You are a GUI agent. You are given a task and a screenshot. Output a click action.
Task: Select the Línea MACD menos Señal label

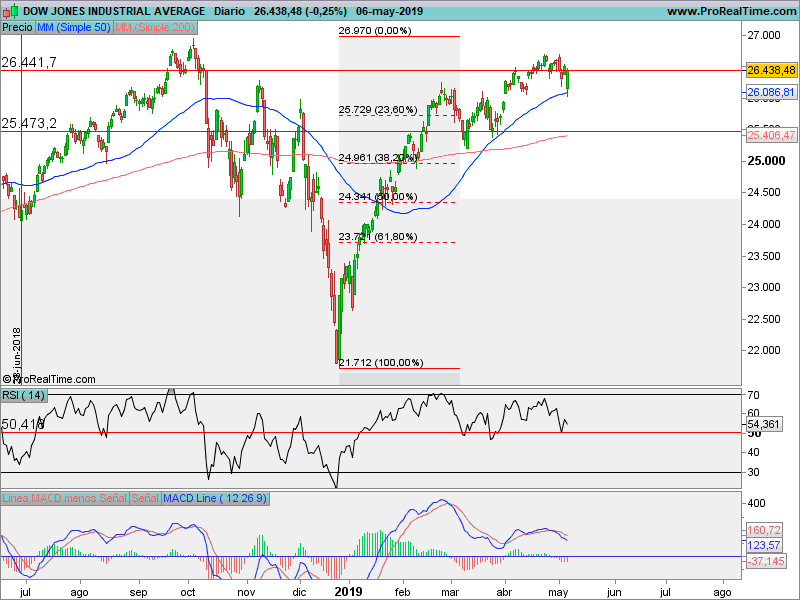64,498
